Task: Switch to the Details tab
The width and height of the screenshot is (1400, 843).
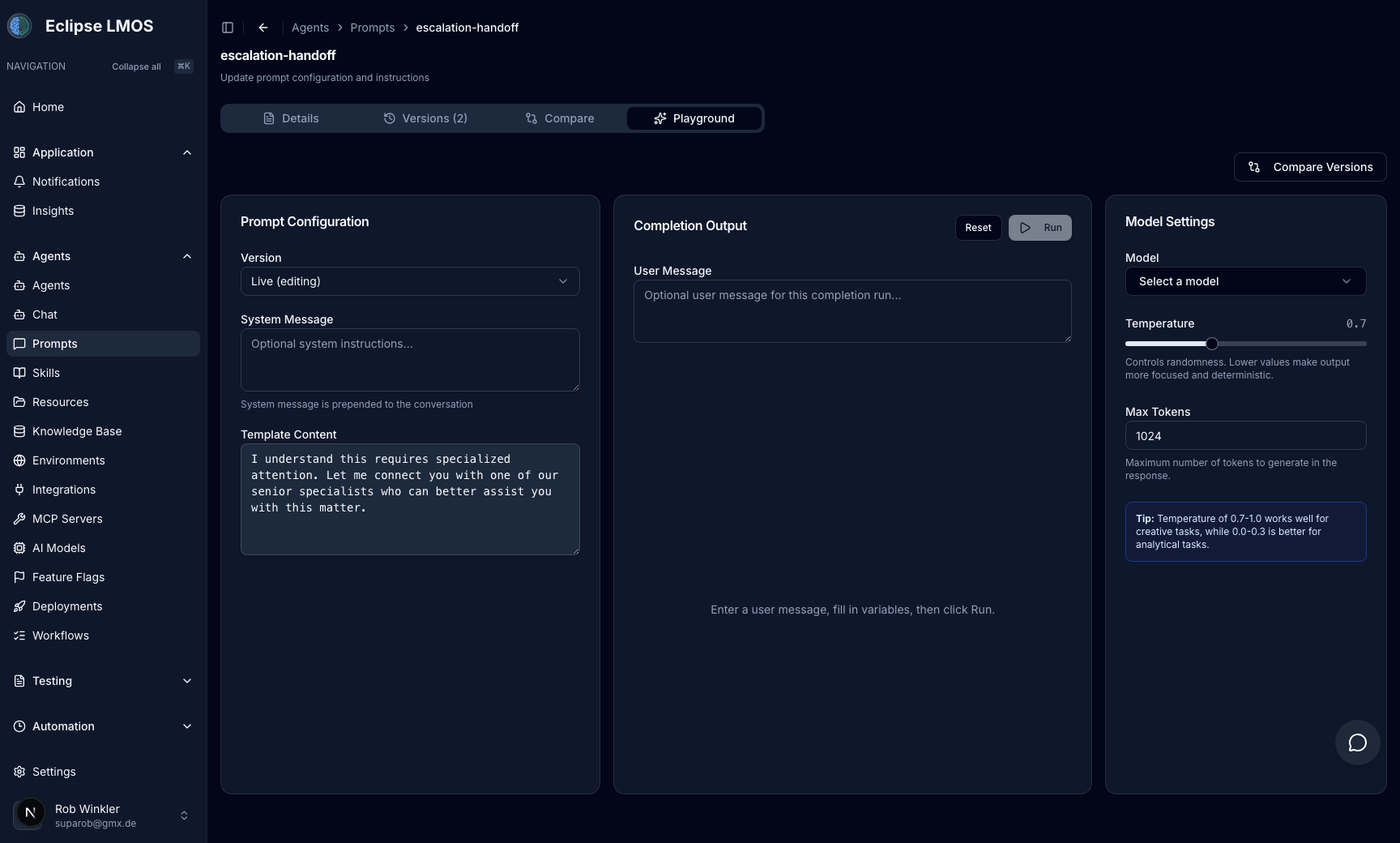Action: (x=291, y=118)
